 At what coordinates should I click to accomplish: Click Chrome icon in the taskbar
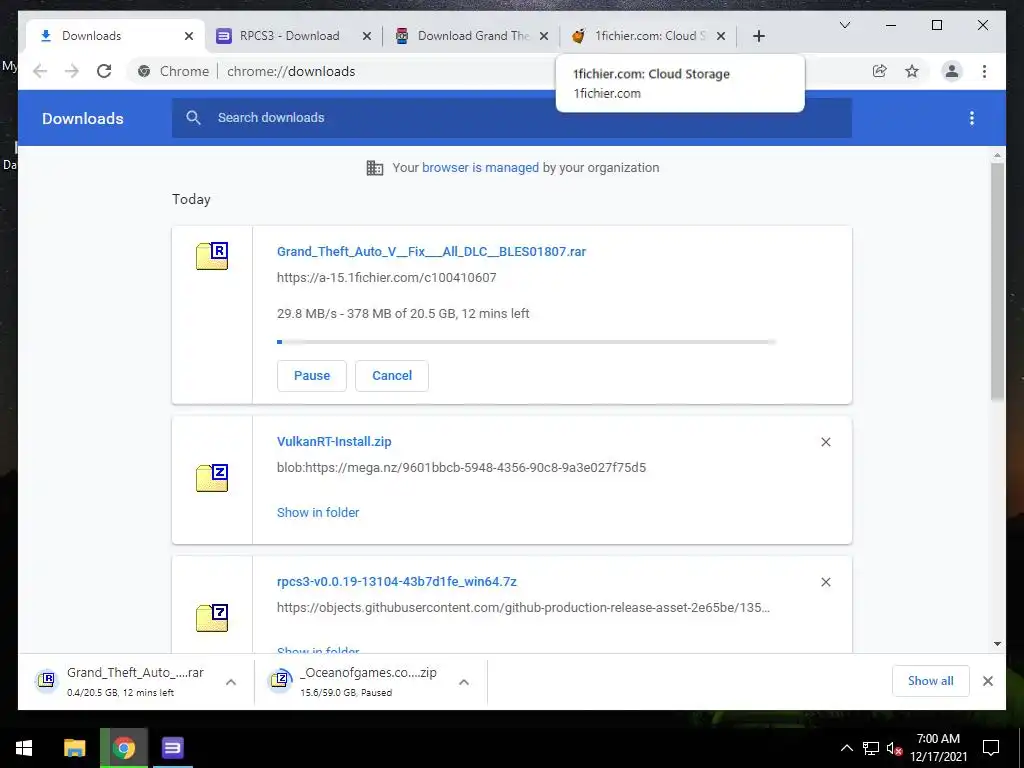click(x=123, y=748)
